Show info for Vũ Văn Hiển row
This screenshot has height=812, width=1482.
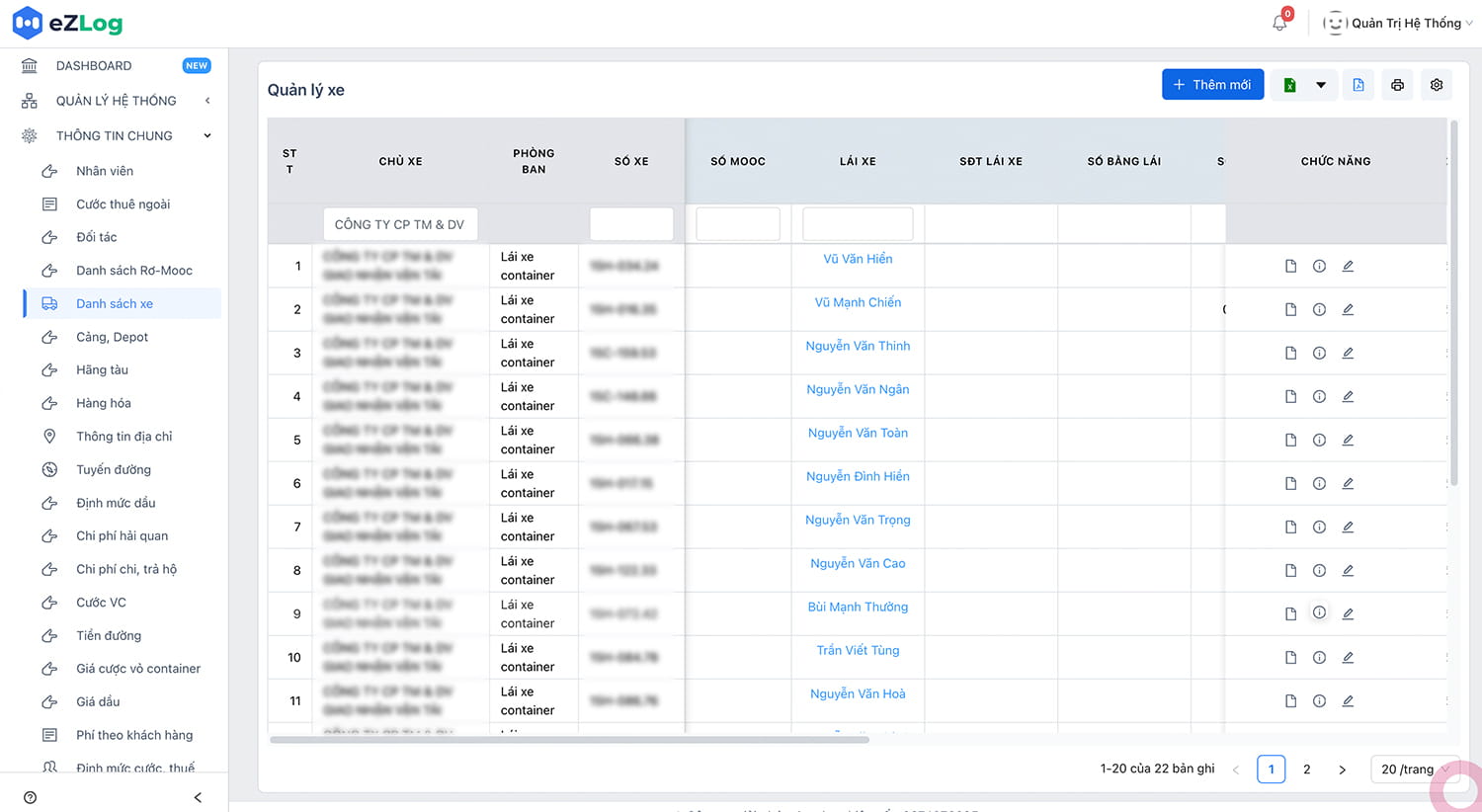point(1319,266)
